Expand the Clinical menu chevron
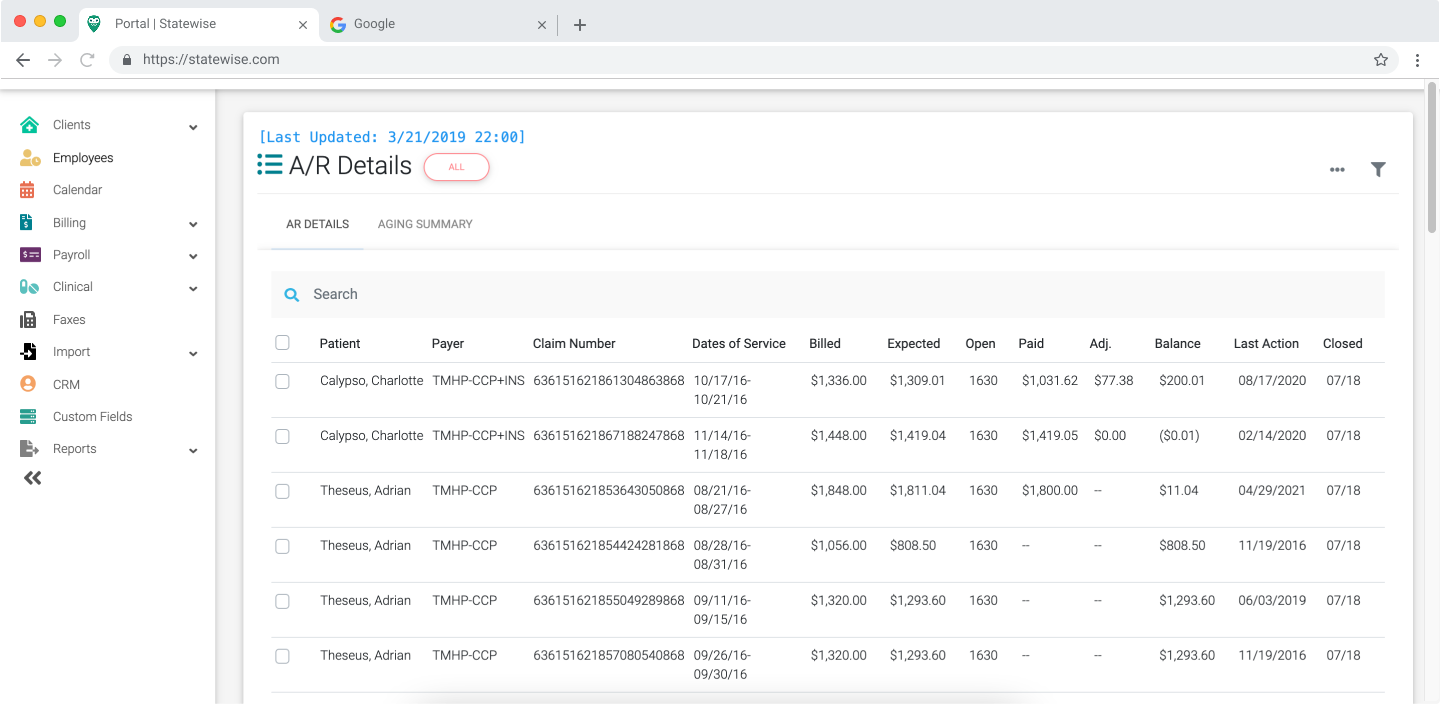Image resolution: width=1440 pixels, height=704 pixels. [193, 289]
